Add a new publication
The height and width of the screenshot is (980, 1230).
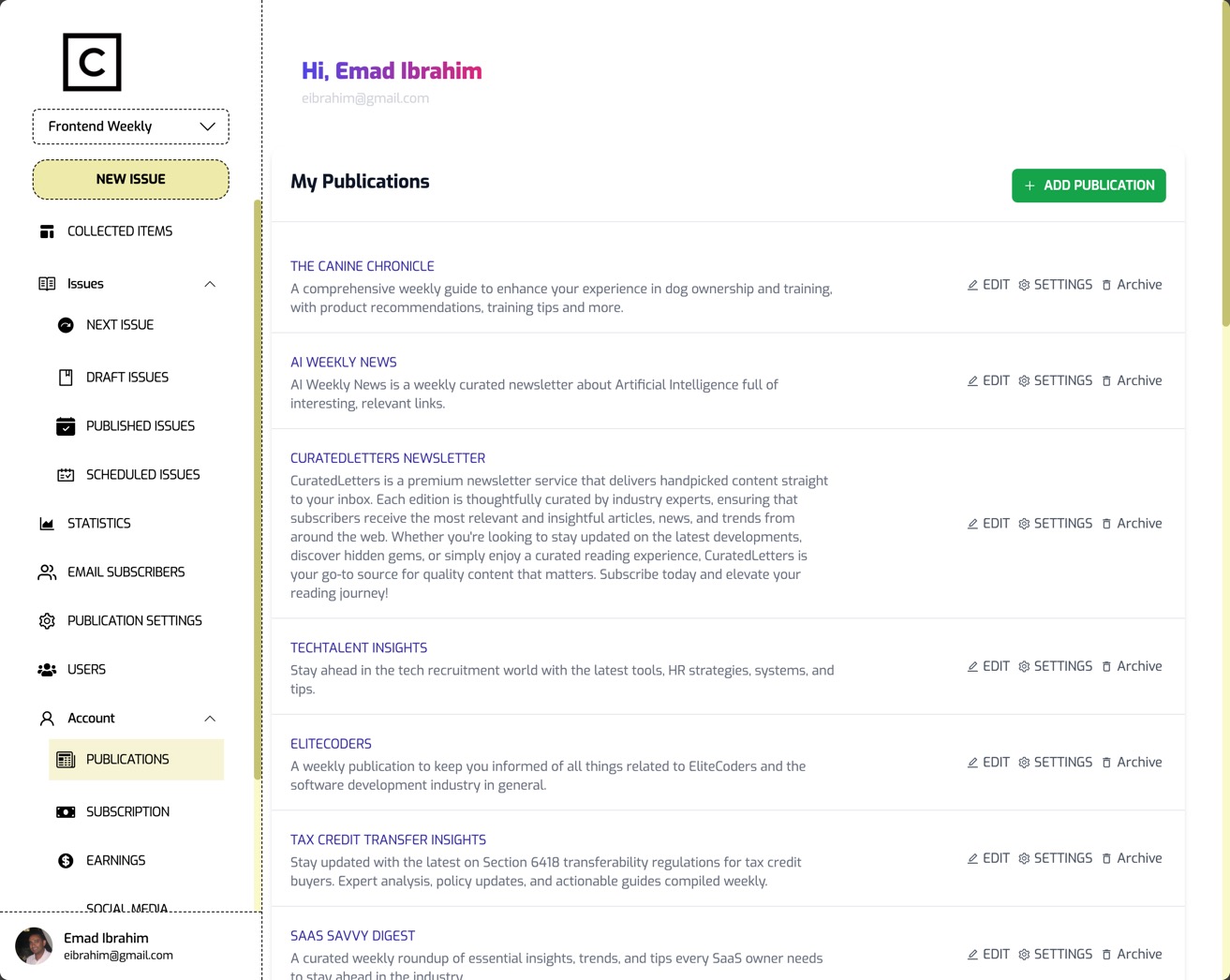1089,185
